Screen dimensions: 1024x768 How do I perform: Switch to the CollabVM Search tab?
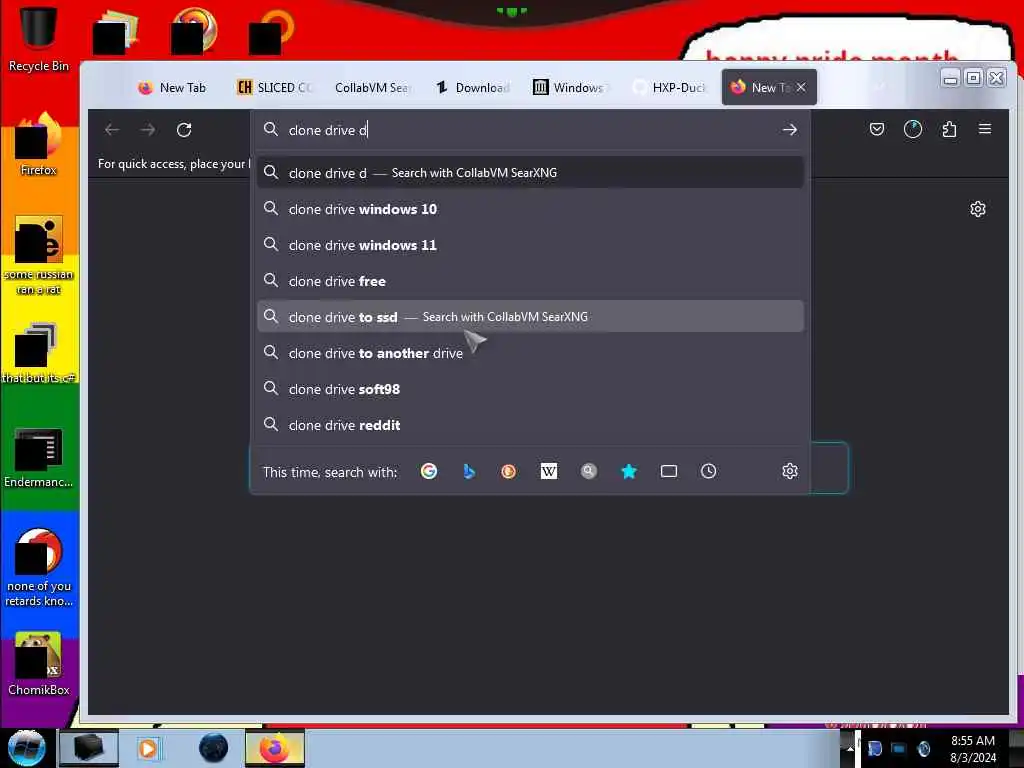point(372,88)
